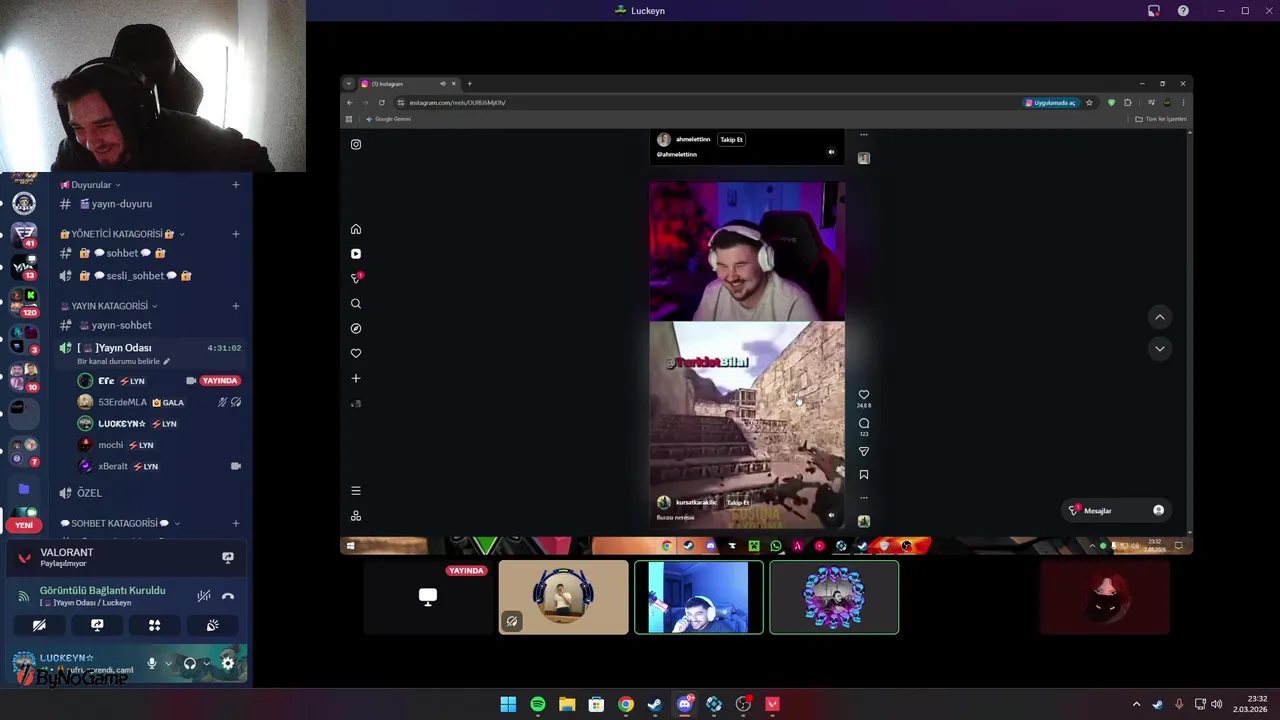Click Instagram notifications heart in sidebar
Screen dimensions: 1280x720
tap(356, 353)
